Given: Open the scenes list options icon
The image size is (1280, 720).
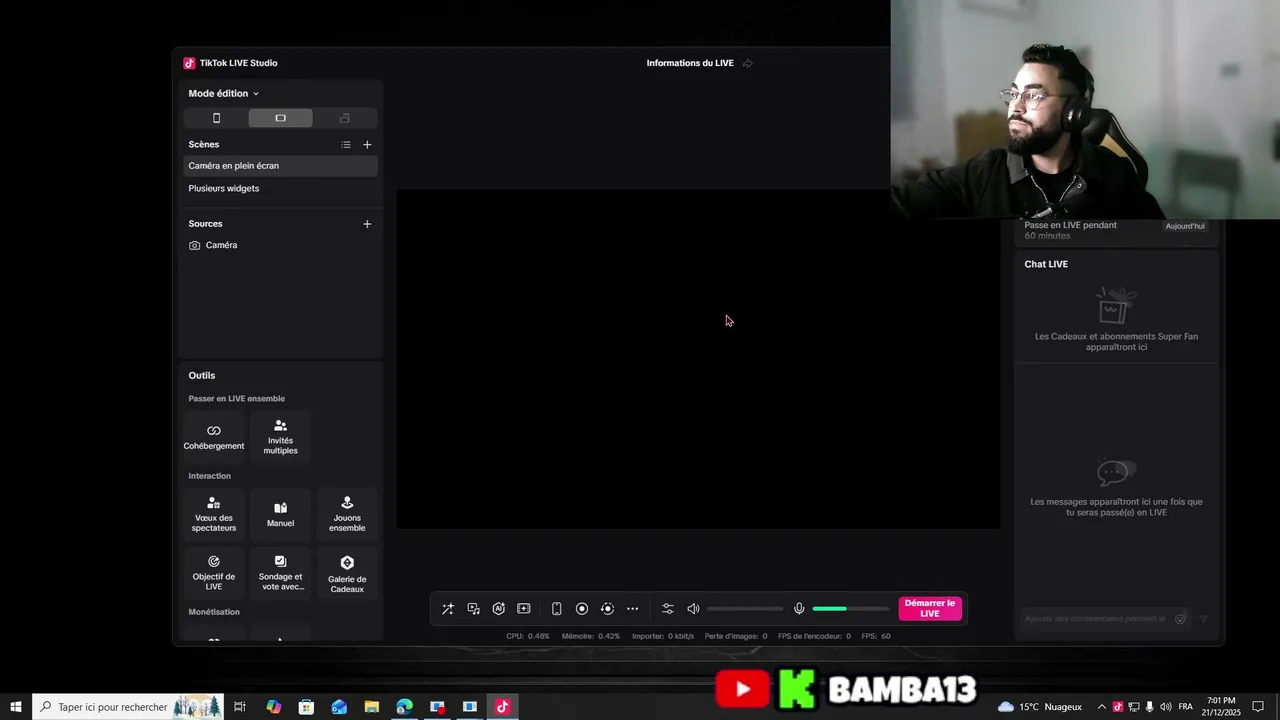Looking at the screenshot, I should pyautogui.click(x=346, y=145).
